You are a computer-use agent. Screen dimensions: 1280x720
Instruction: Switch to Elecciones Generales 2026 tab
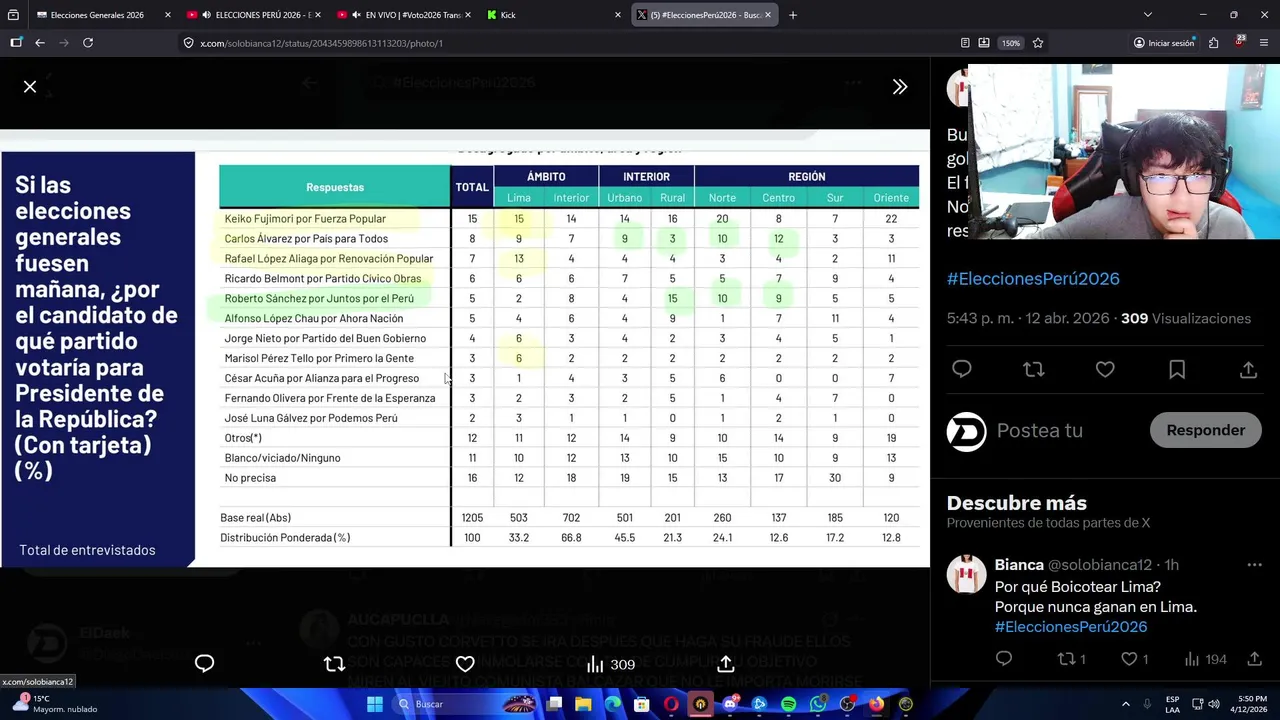96,15
